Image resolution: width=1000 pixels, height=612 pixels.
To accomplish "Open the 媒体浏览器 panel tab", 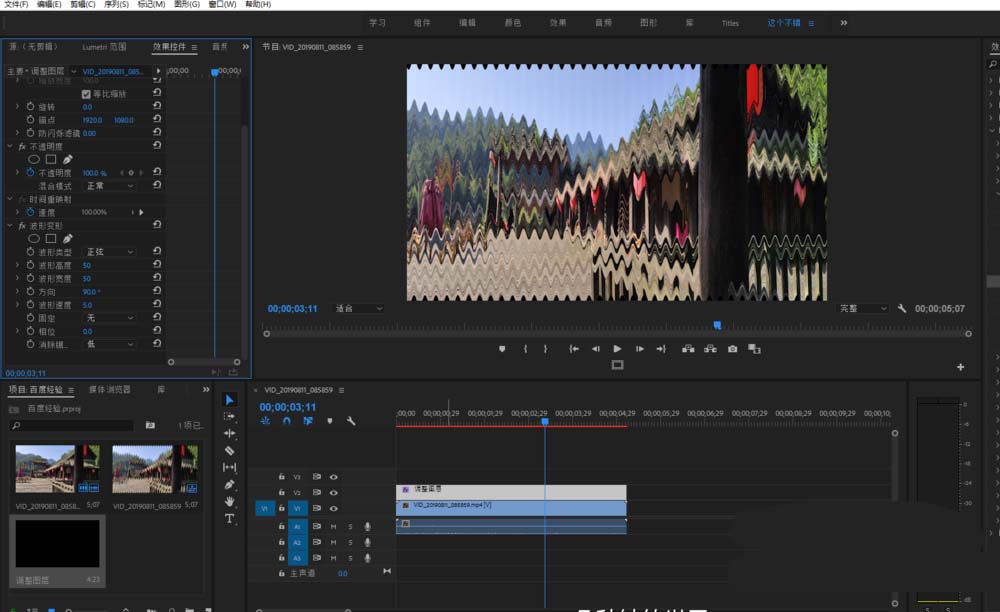I will 110,389.
